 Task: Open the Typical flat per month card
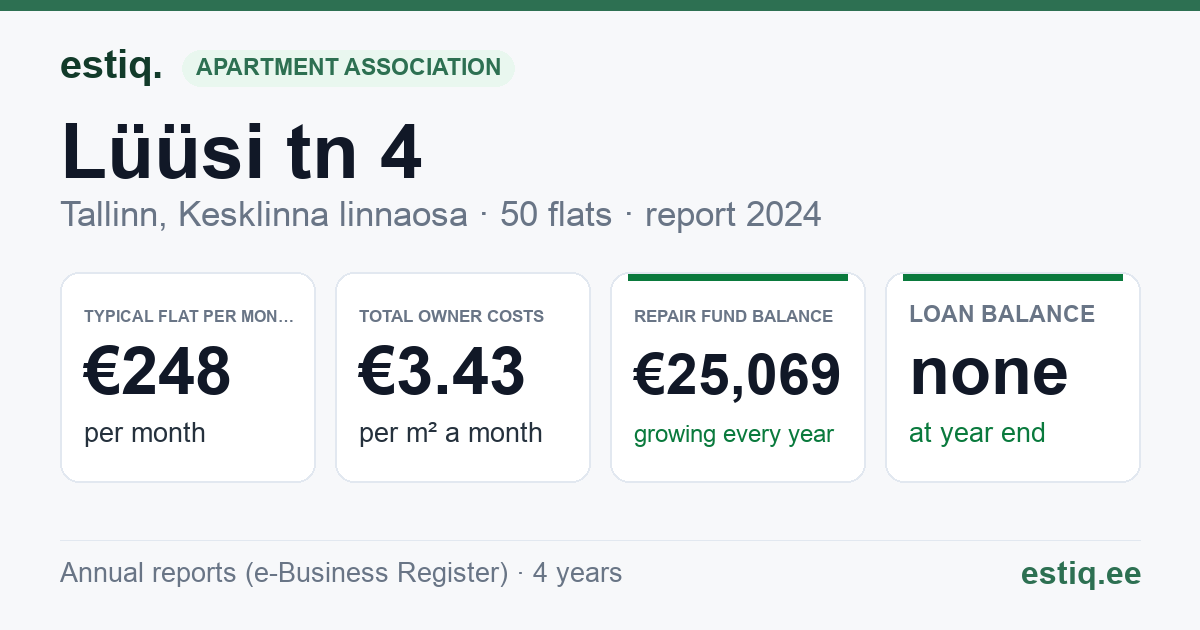(x=188, y=377)
